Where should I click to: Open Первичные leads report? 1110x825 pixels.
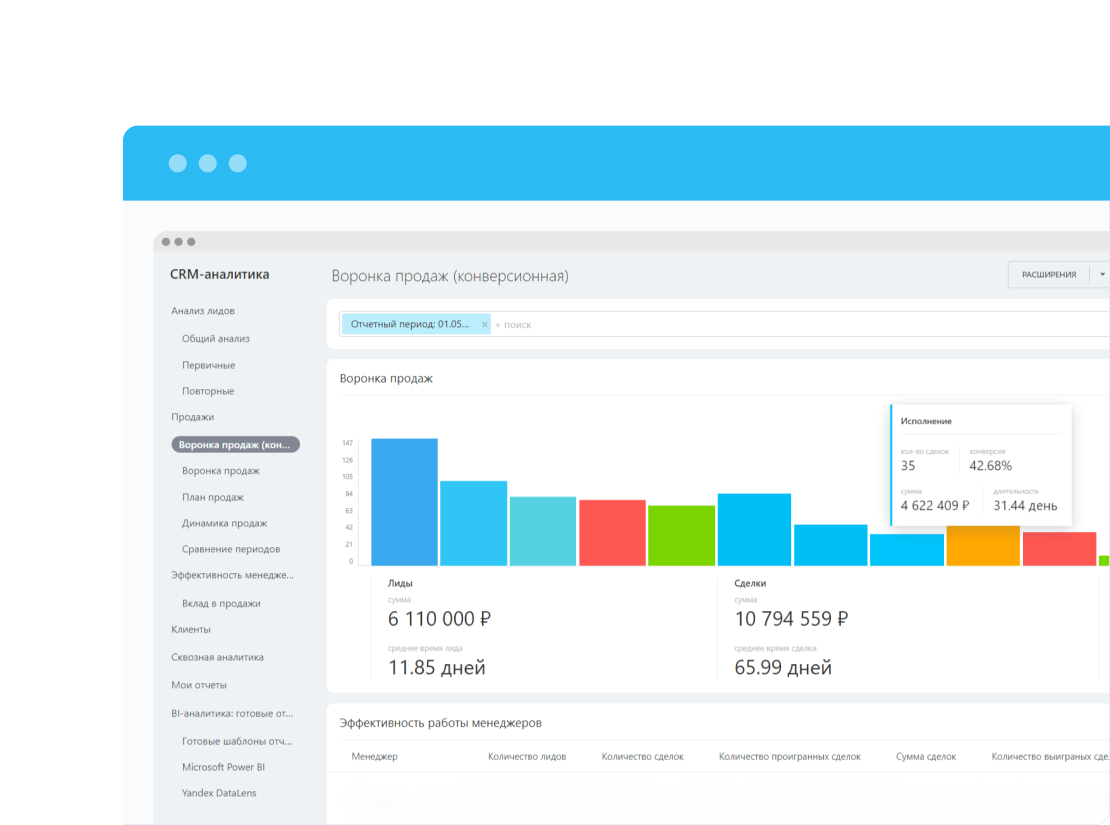208,365
